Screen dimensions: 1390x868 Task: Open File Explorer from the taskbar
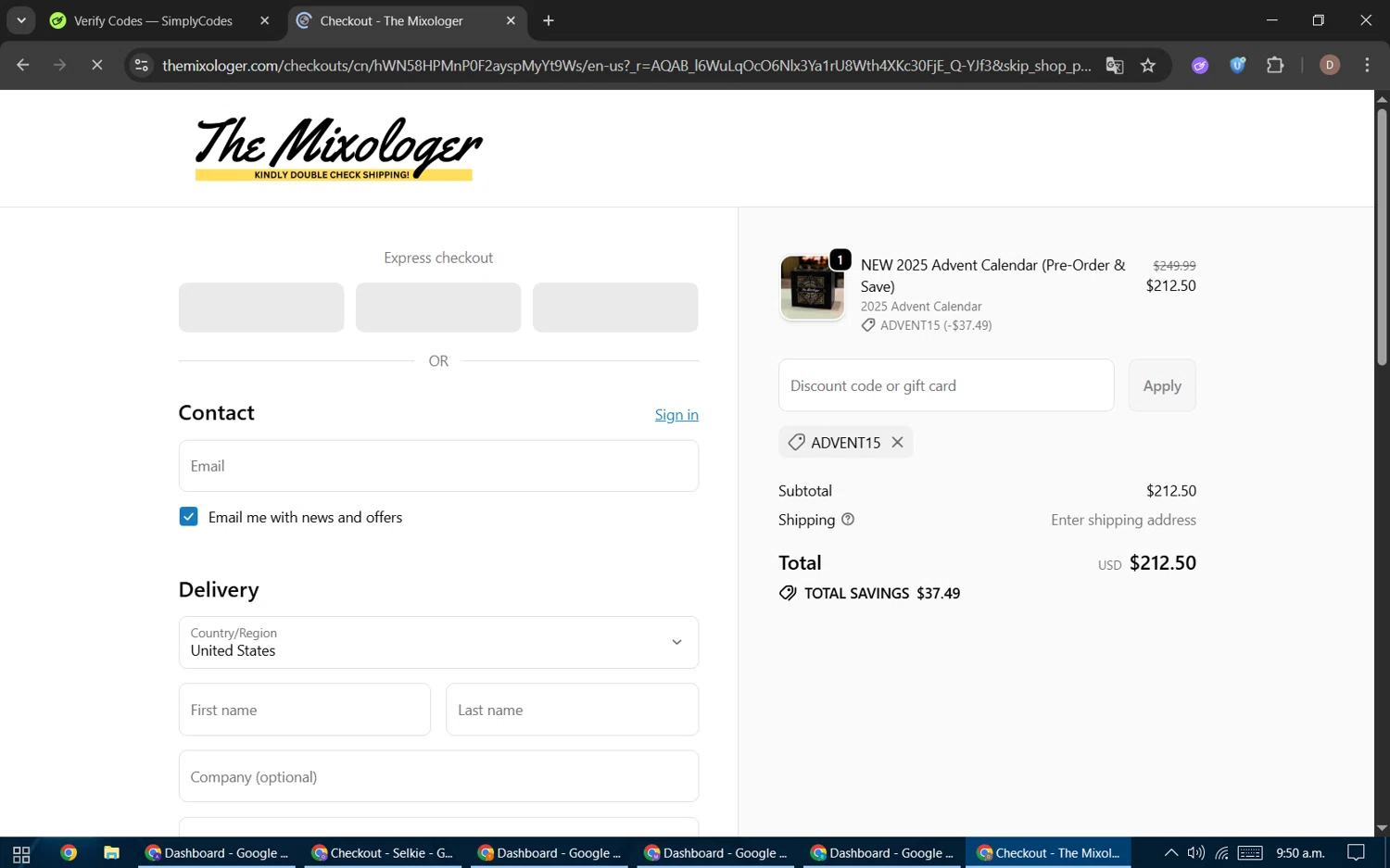pyautogui.click(x=111, y=852)
